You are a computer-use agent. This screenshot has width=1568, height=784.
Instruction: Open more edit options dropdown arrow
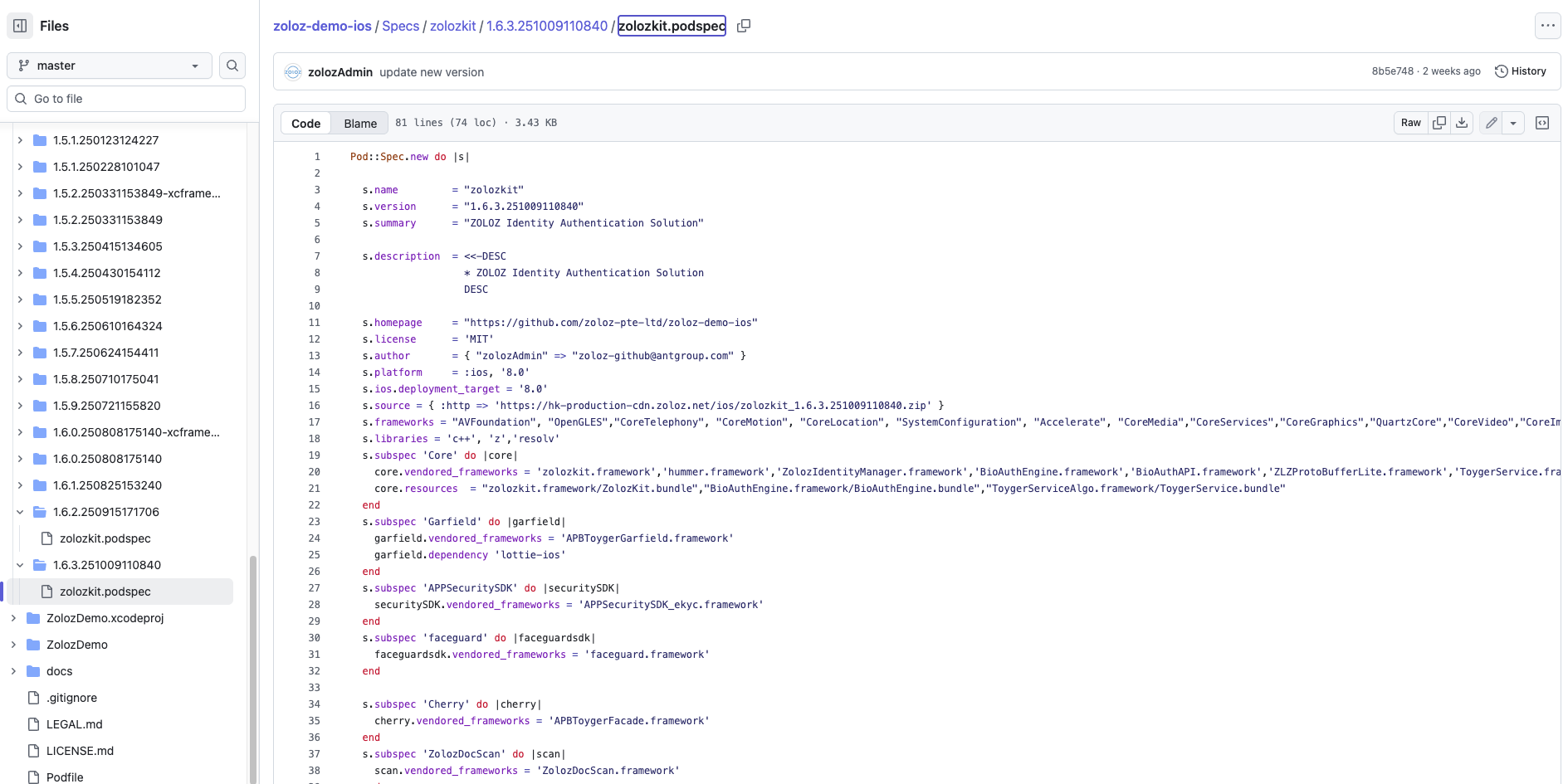pos(1513,123)
